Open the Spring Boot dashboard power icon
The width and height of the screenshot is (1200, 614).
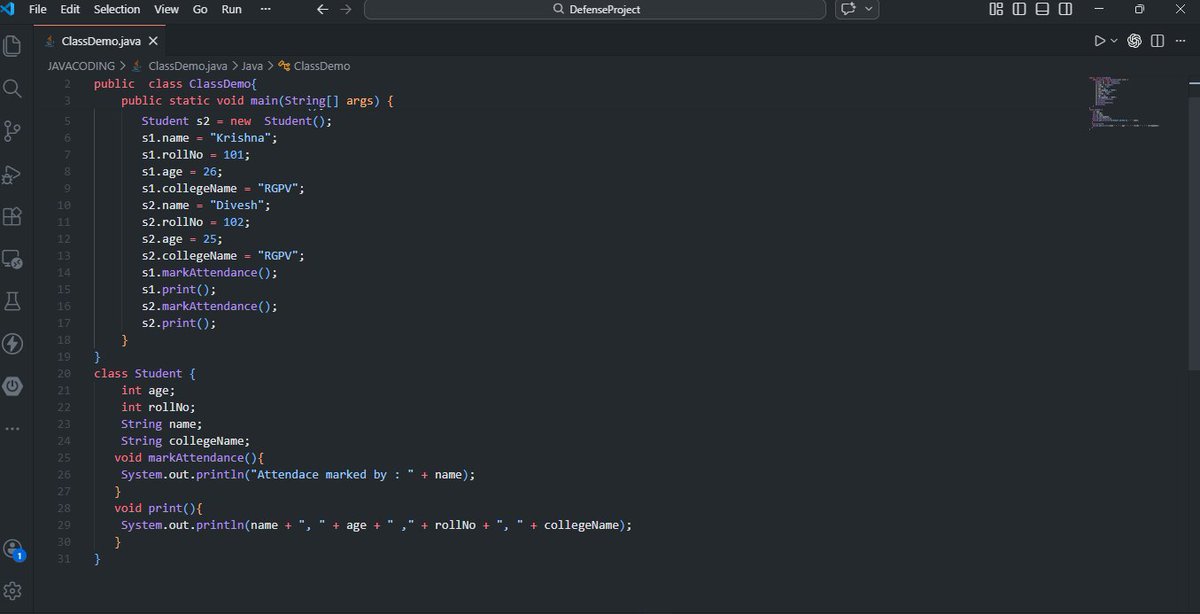[x=13, y=386]
